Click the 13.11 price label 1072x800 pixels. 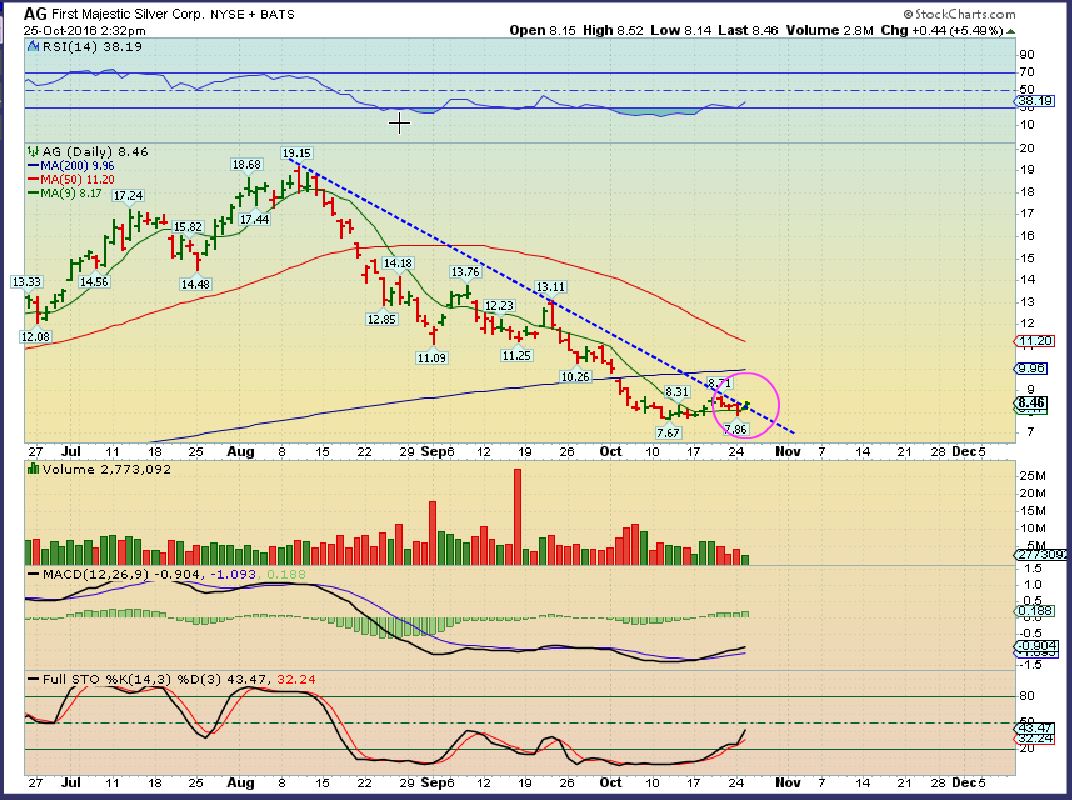point(550,287)
